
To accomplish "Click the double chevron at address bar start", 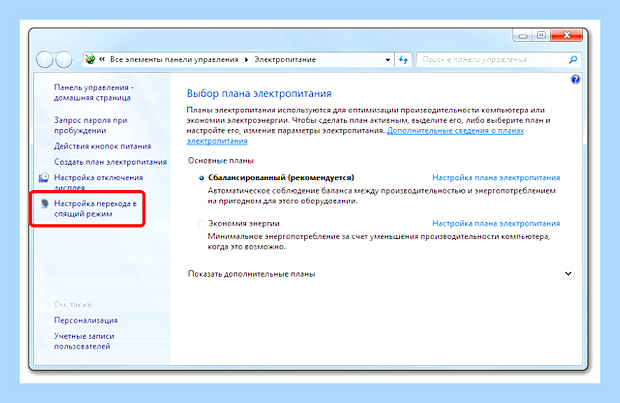I will pos(102,59).
